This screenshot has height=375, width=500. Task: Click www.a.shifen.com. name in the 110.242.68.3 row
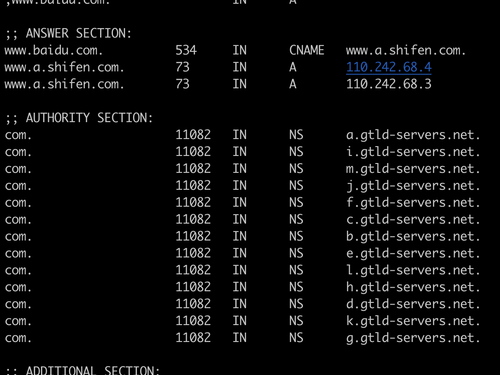coord(64,84)
